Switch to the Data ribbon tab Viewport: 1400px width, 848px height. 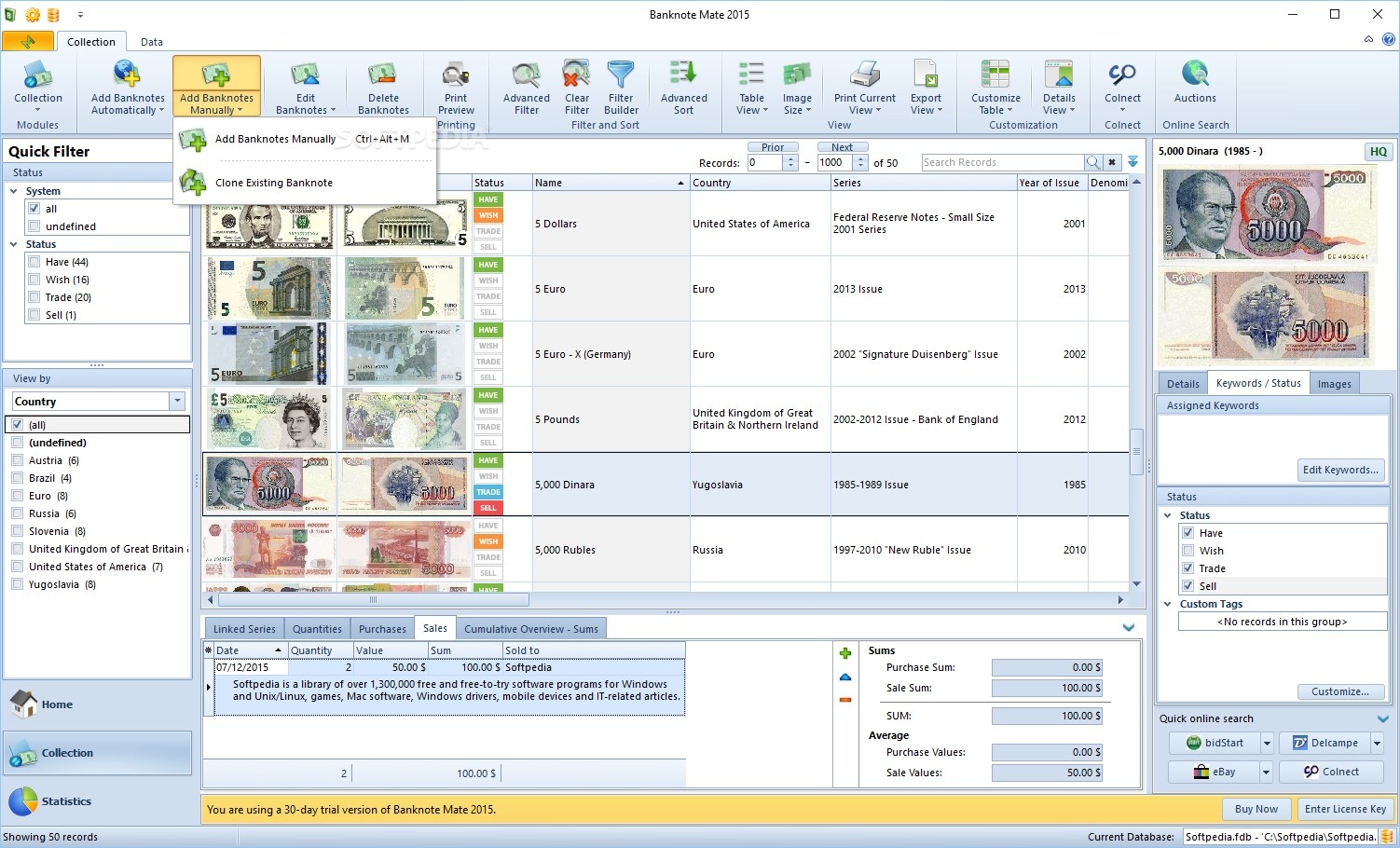[152, 42]
